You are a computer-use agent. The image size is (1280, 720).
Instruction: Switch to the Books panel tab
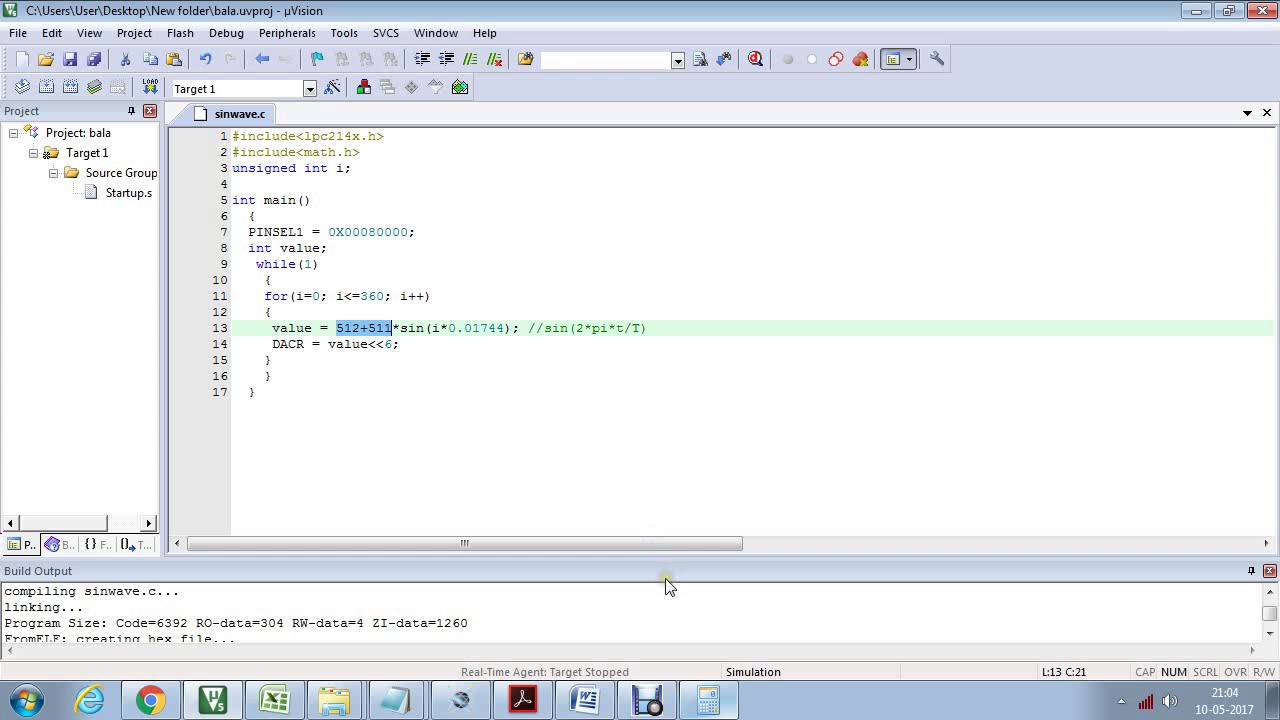point(60,544)
